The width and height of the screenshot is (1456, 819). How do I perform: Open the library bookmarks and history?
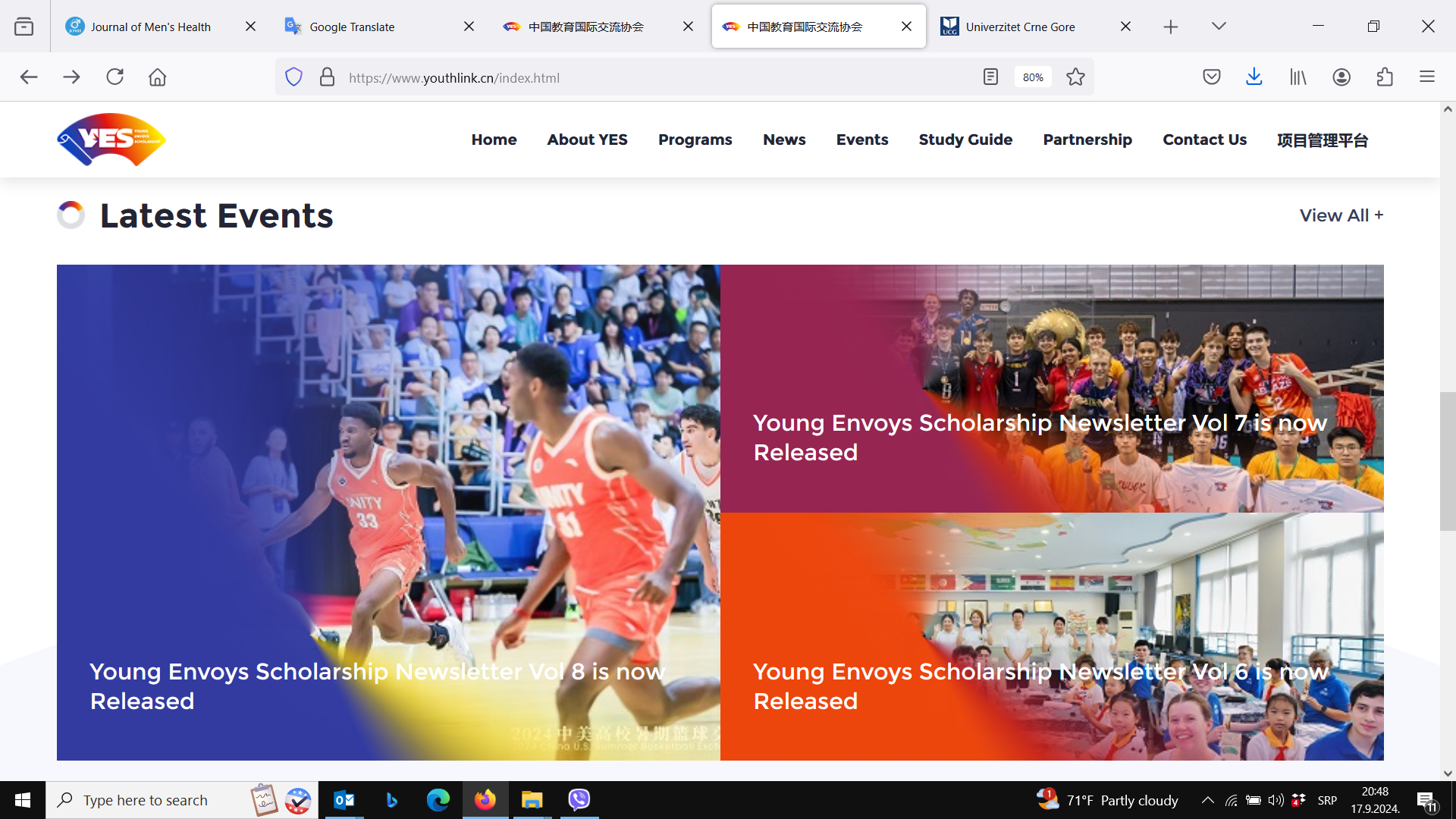pos(1298,77)
